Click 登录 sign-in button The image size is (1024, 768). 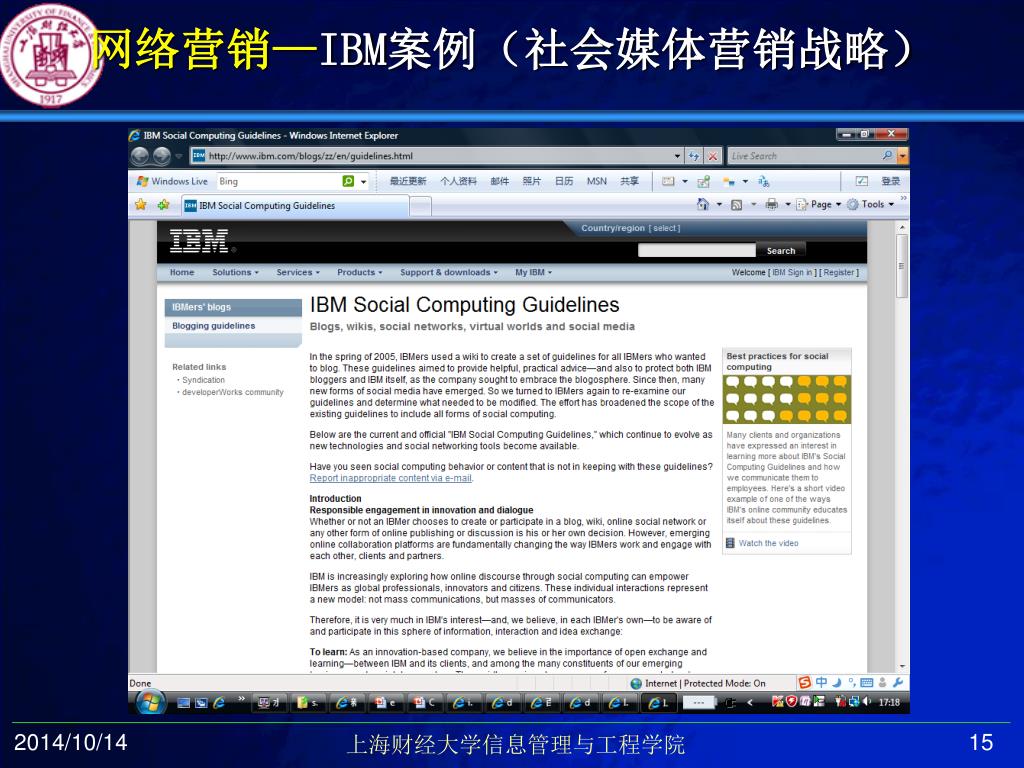pyautogui.click(x=890, y=182)
